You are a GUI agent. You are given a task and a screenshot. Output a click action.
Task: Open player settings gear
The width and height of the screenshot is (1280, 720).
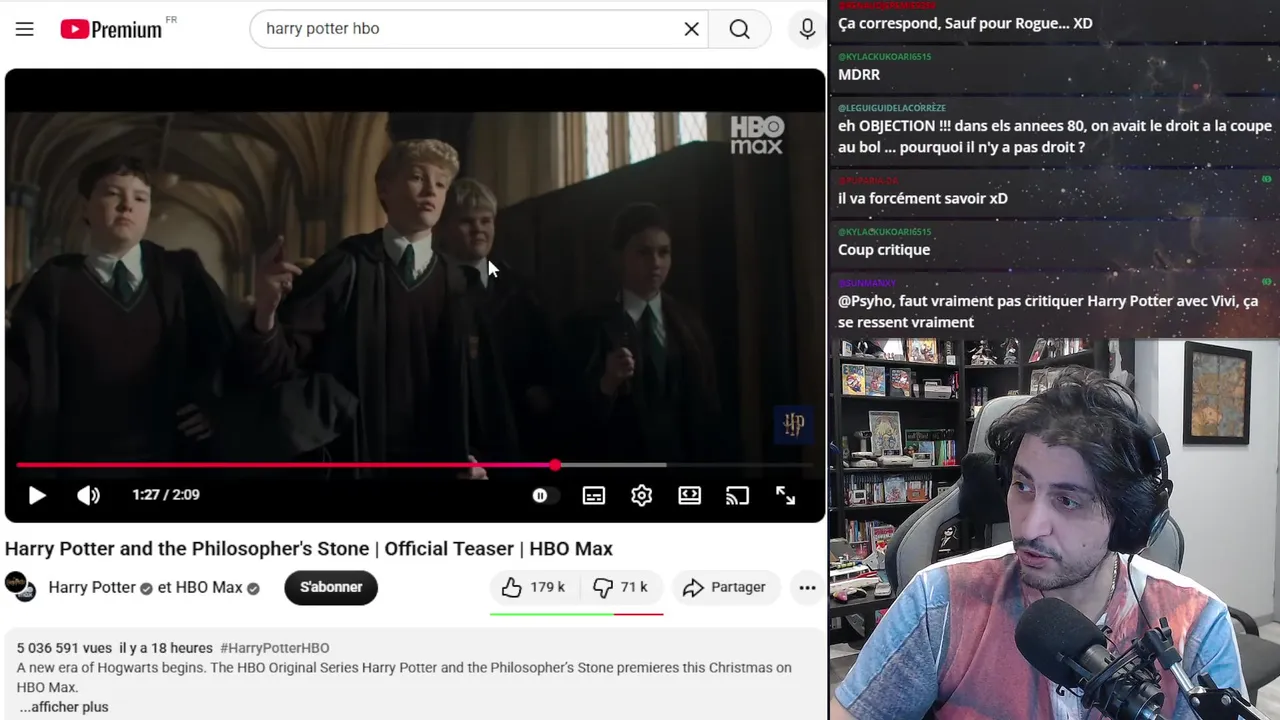(x=642, y=495)
